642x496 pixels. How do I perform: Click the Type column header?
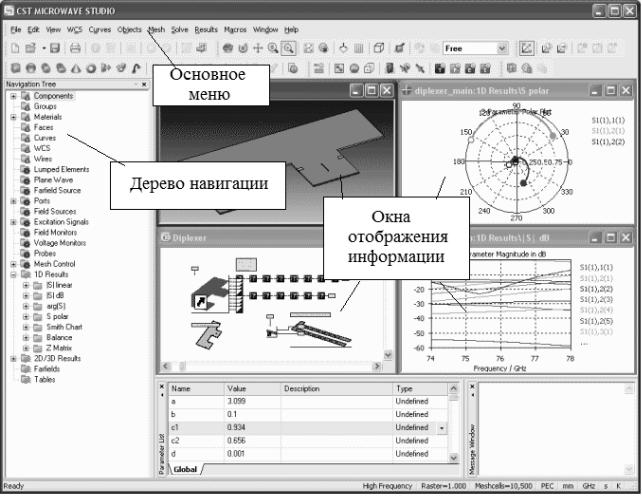(x=420, y=389)
